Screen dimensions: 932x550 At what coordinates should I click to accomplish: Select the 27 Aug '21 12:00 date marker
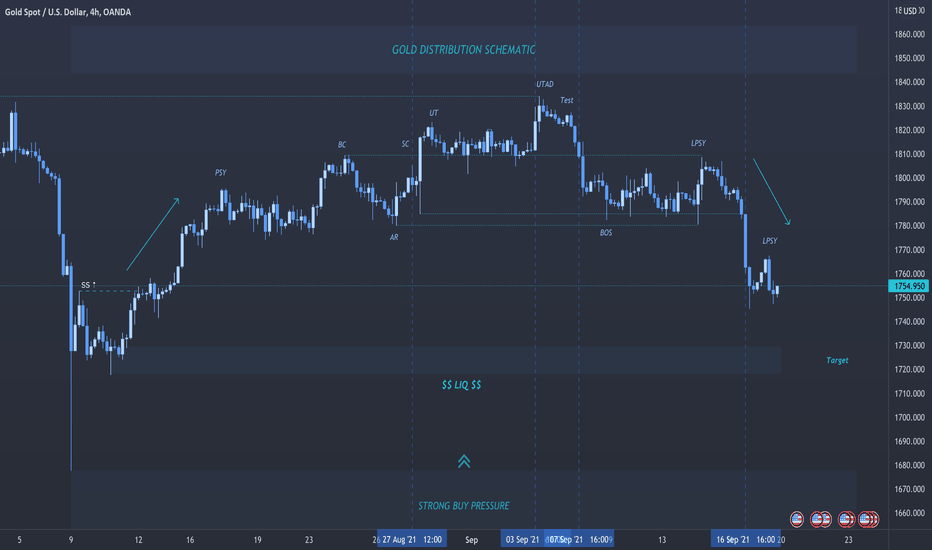[x=412, y=539]
